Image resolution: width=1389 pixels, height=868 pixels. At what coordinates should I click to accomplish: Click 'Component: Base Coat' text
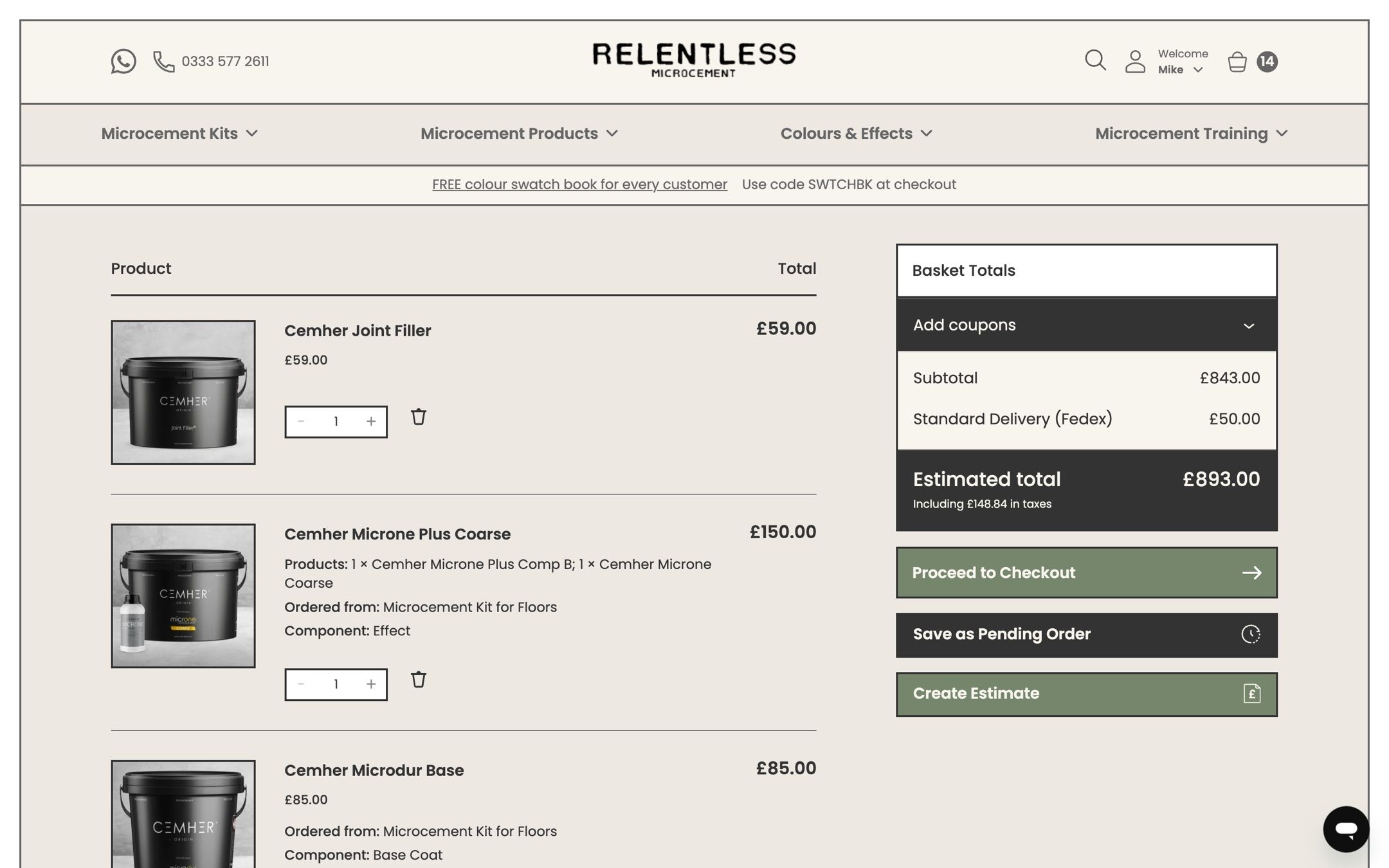363,855
